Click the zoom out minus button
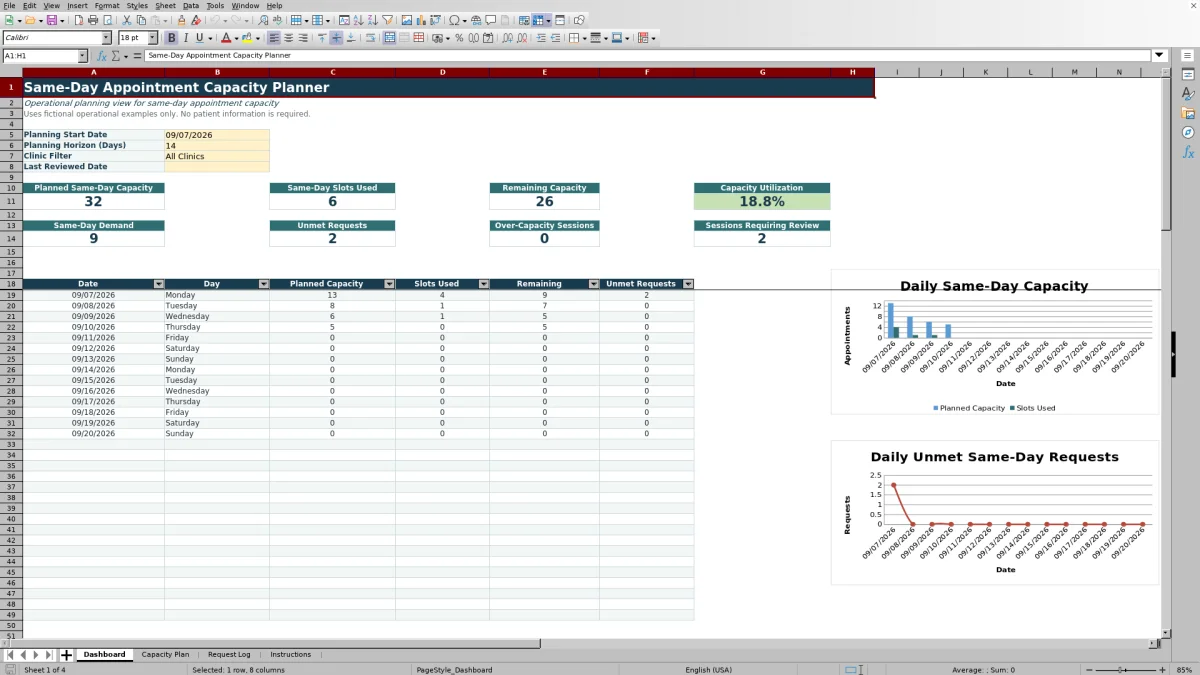This screenshot has height=675, width=1200. (x=1087, y=670)
